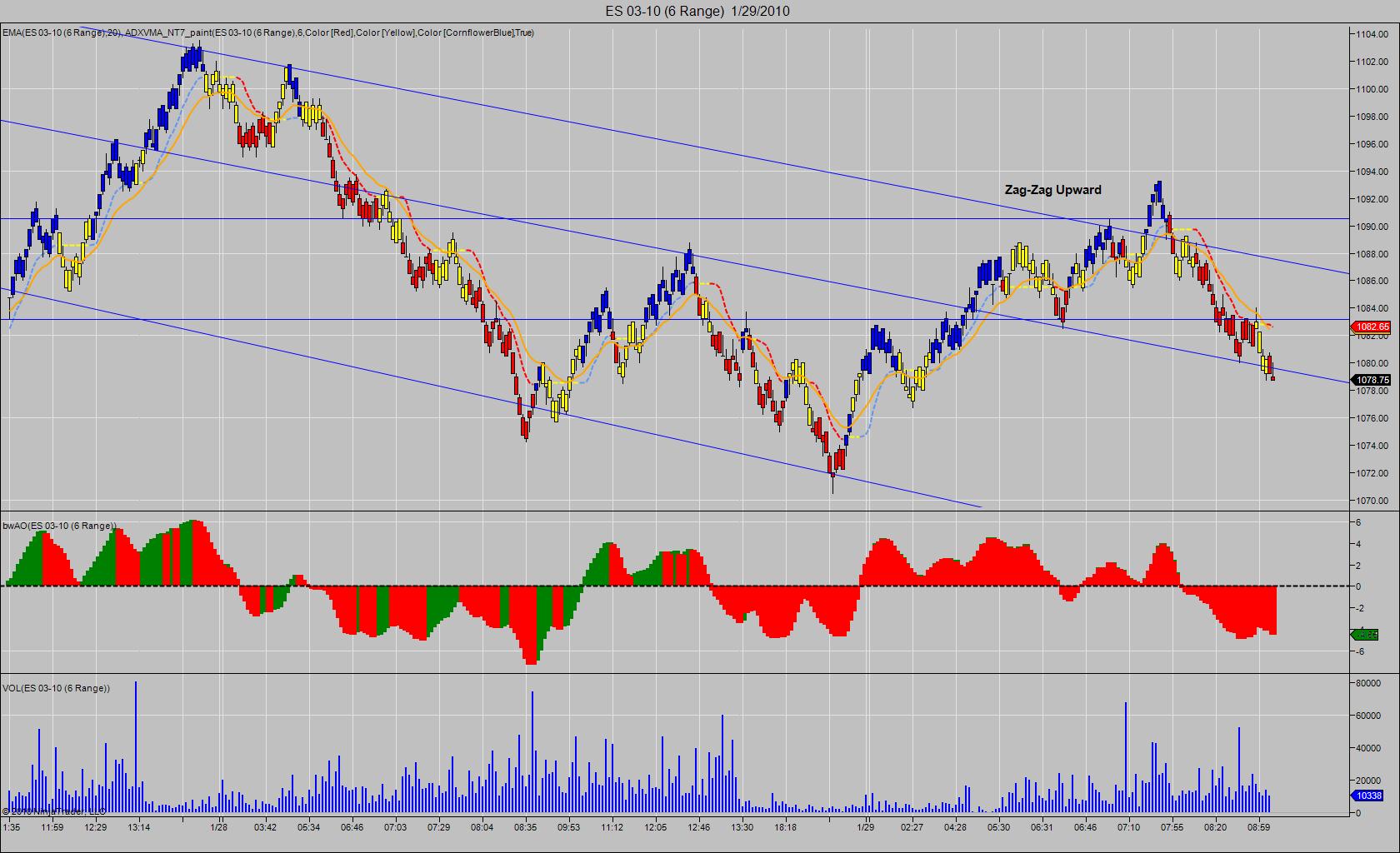Viewport: 1400px width, 853px height.
Task: Click the -6 label on the bwAO axis
Action: (x=1358, y=651)
